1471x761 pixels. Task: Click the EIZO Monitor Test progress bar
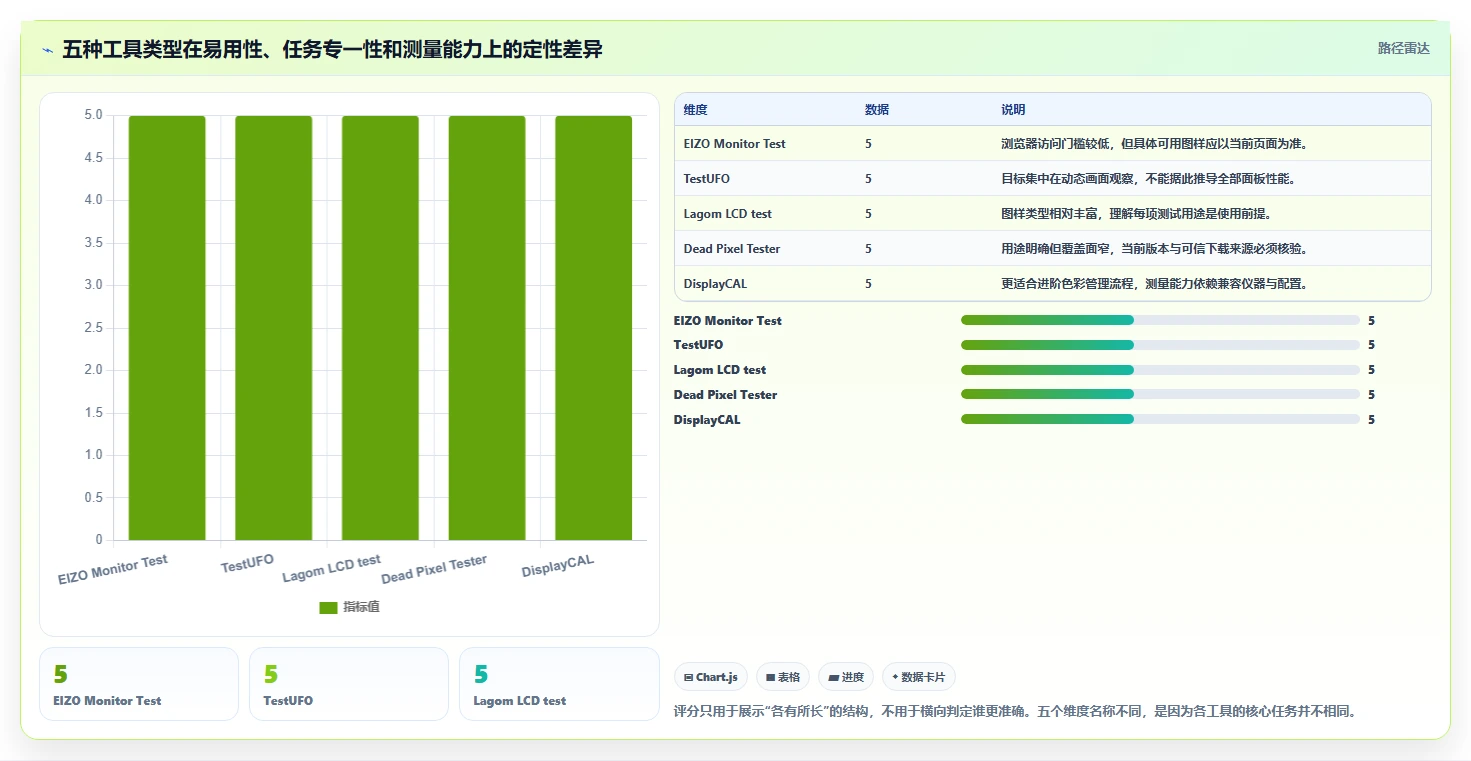point(1160,320)
